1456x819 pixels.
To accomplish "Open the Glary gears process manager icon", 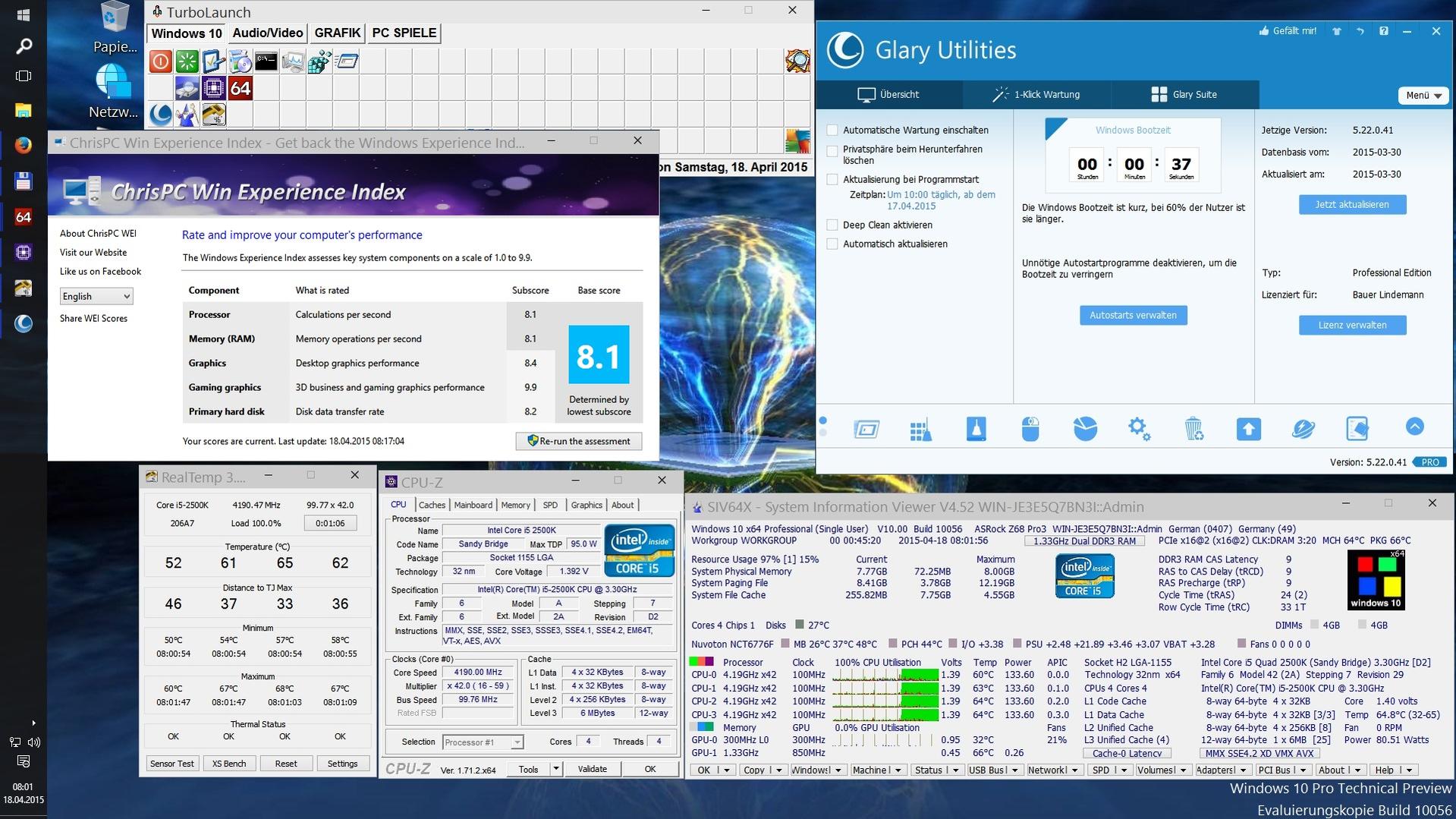I will click(x=1139, y=429).
